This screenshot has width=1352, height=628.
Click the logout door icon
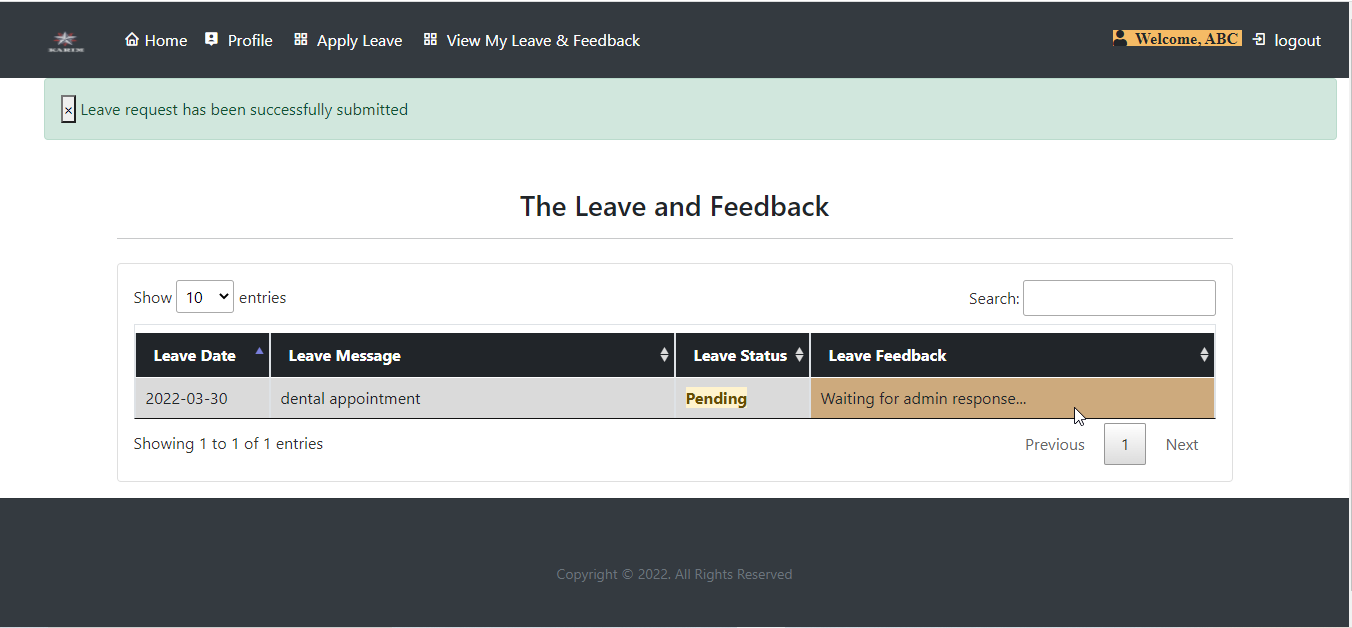point(1258,40)
